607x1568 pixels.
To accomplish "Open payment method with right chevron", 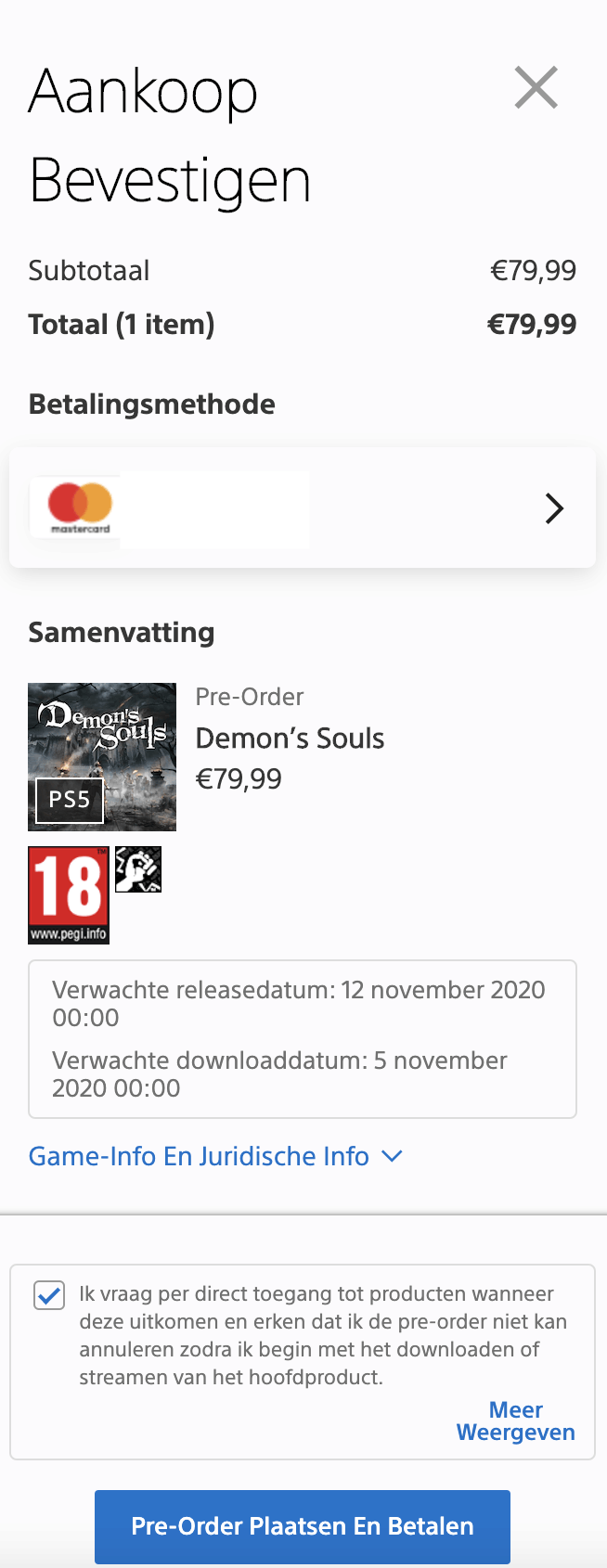I will point(554,508).
